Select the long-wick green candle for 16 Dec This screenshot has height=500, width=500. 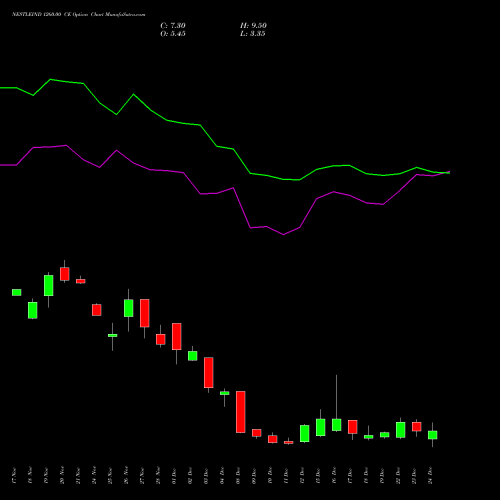pos(337,425)
